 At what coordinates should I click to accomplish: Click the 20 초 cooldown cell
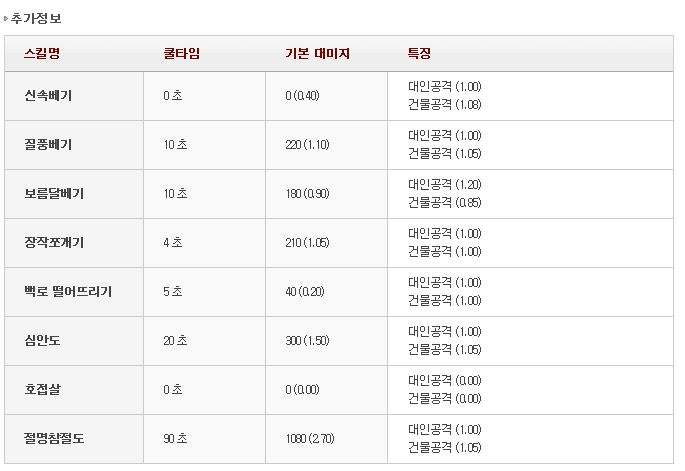[175, 341]
